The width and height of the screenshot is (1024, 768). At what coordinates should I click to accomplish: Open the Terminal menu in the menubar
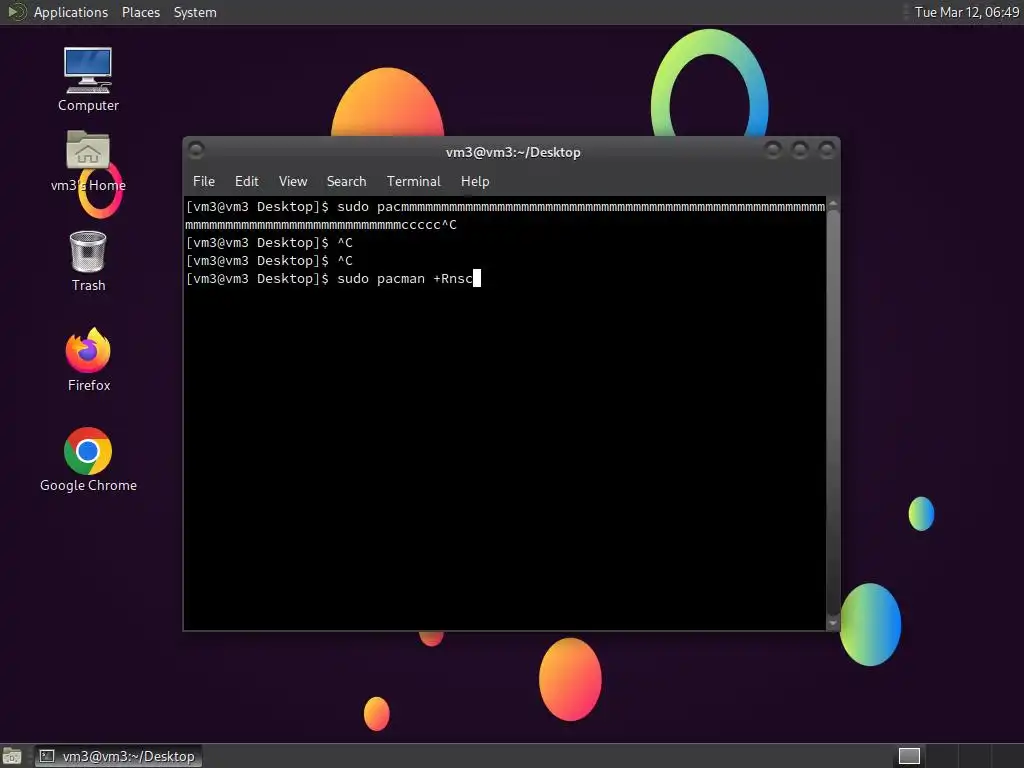point(413,182)
